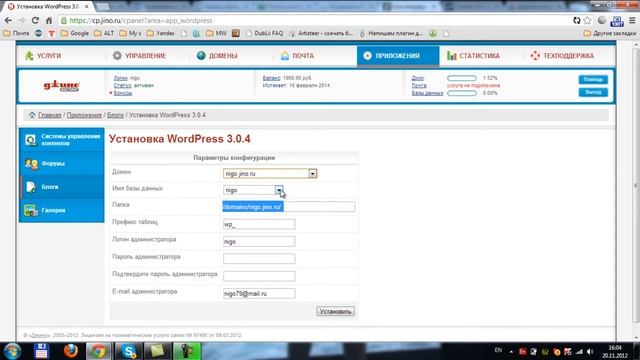Click the browser Home icon
The width and height of the screenshot is (640, 360).
click(49, 20)
